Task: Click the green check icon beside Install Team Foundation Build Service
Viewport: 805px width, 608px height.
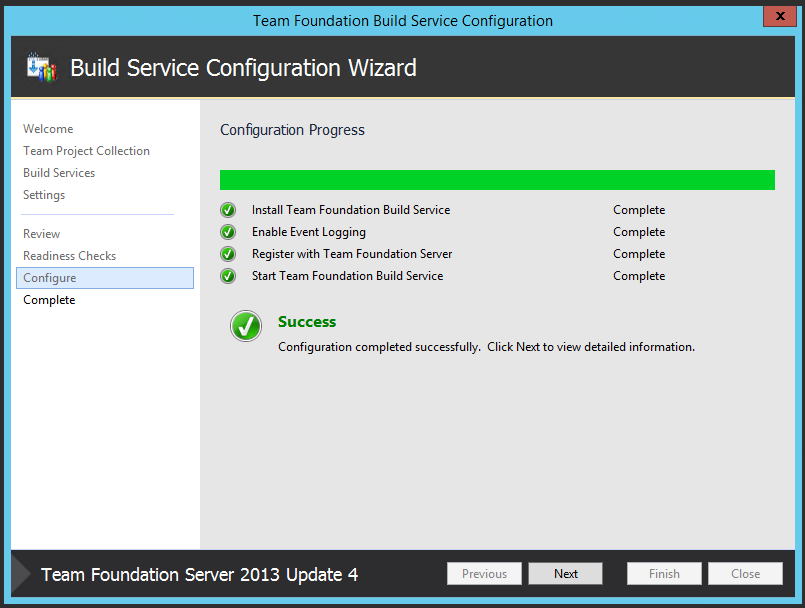Action: tap(228, 210)
